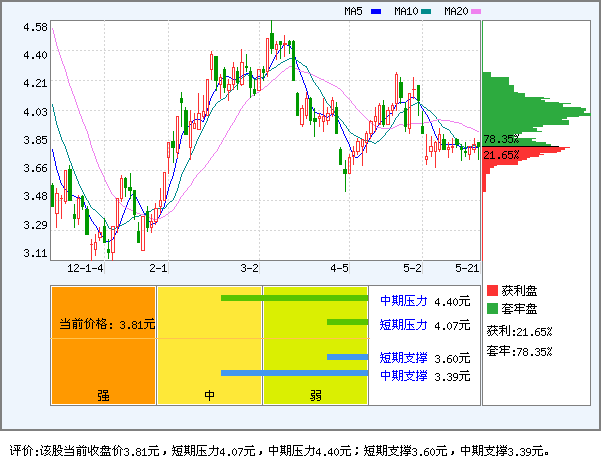Click the 78.35% label on chip distribution
The image size is (601, 456).
coord(501,139)
